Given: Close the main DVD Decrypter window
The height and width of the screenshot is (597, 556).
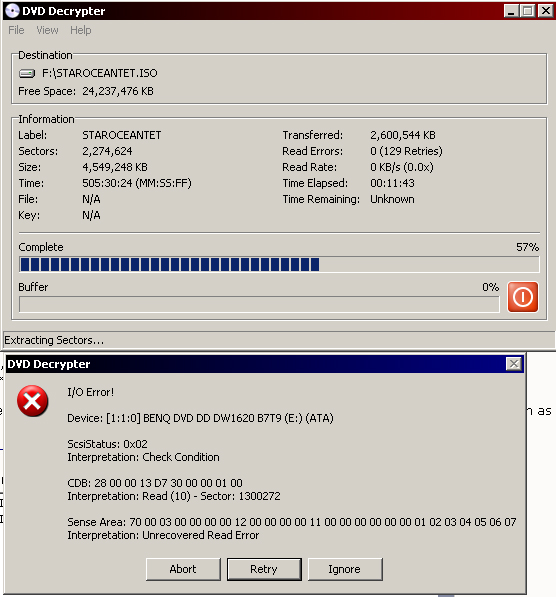Looking at the screenshot, I should (x=546, y=11).
